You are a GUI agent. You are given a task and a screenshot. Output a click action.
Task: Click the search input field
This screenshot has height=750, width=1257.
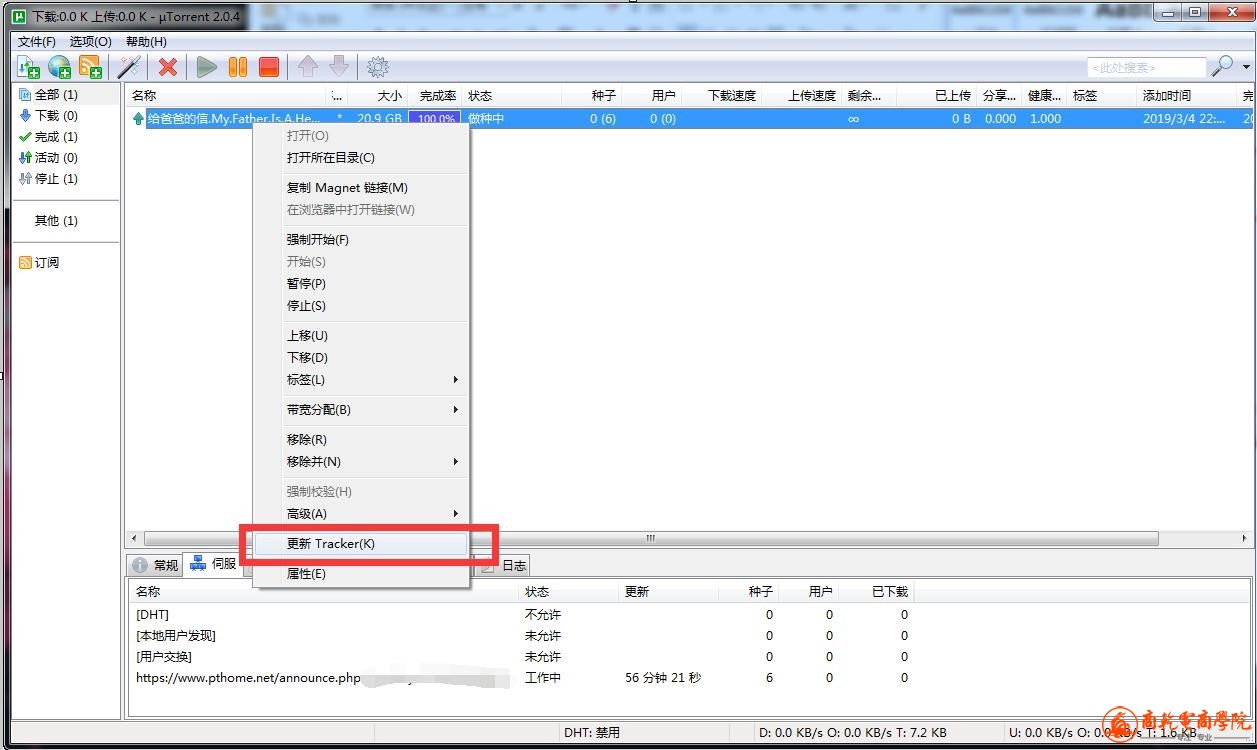(1145, 67)
